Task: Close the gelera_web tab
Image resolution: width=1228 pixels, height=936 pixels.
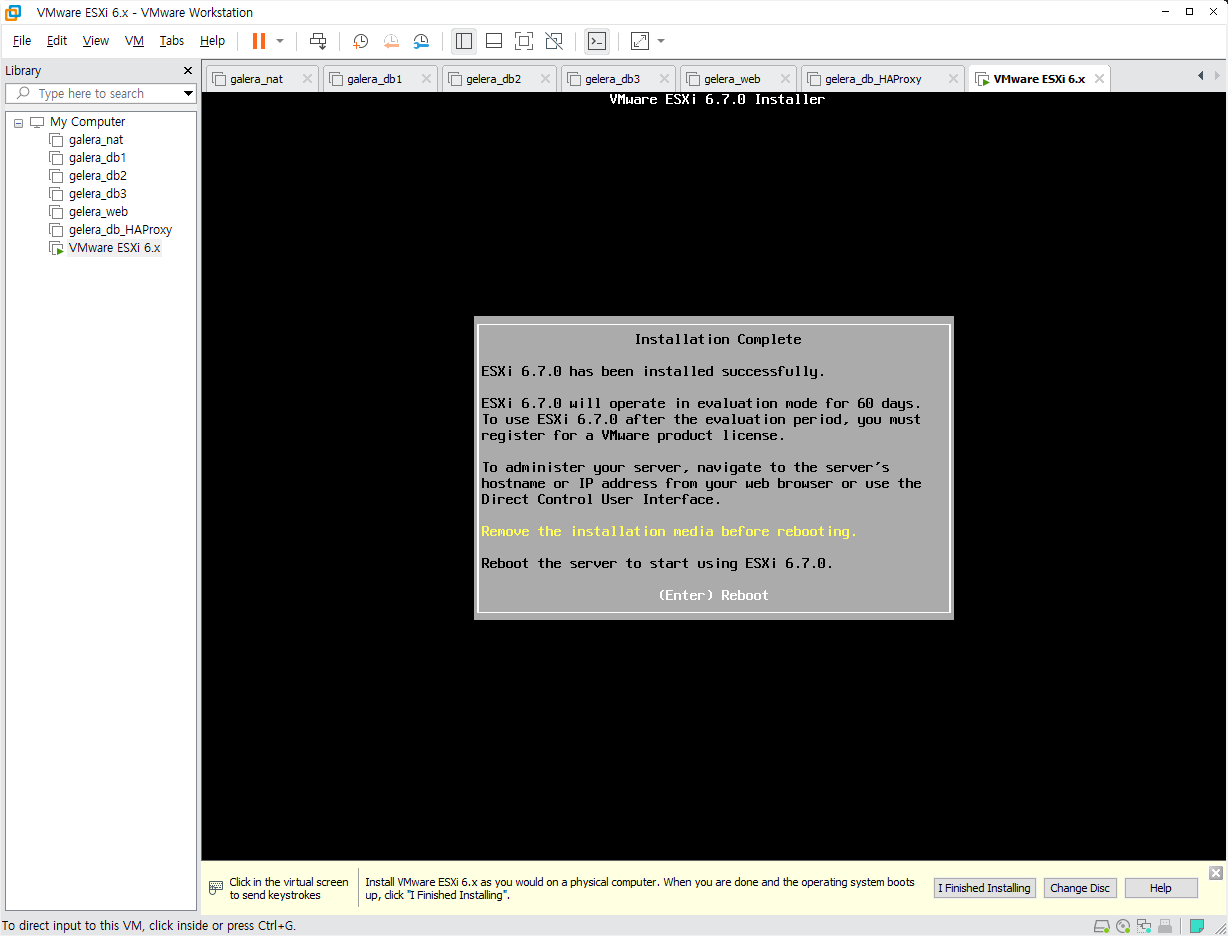Action: pos(785,79)
